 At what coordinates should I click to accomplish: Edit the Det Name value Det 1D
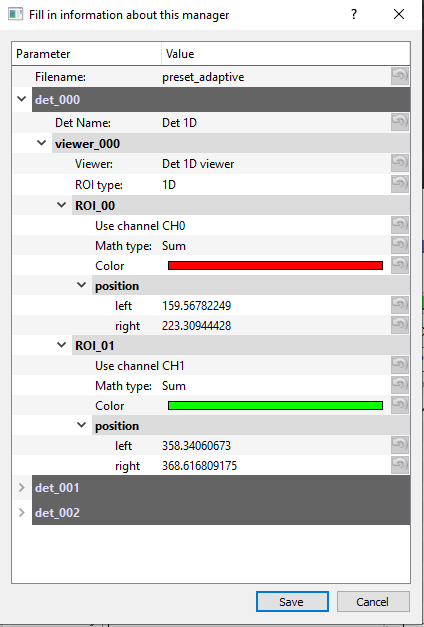pos(179,123)
